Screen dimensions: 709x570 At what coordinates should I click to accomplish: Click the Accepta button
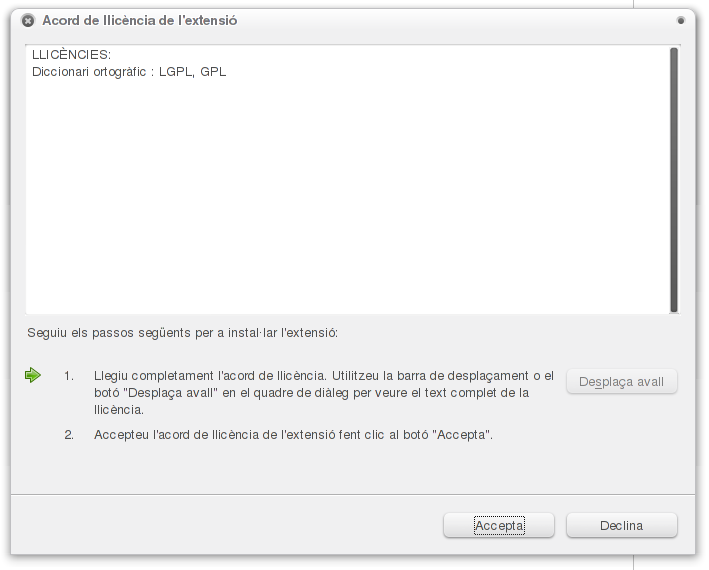[x=499, y=525]
